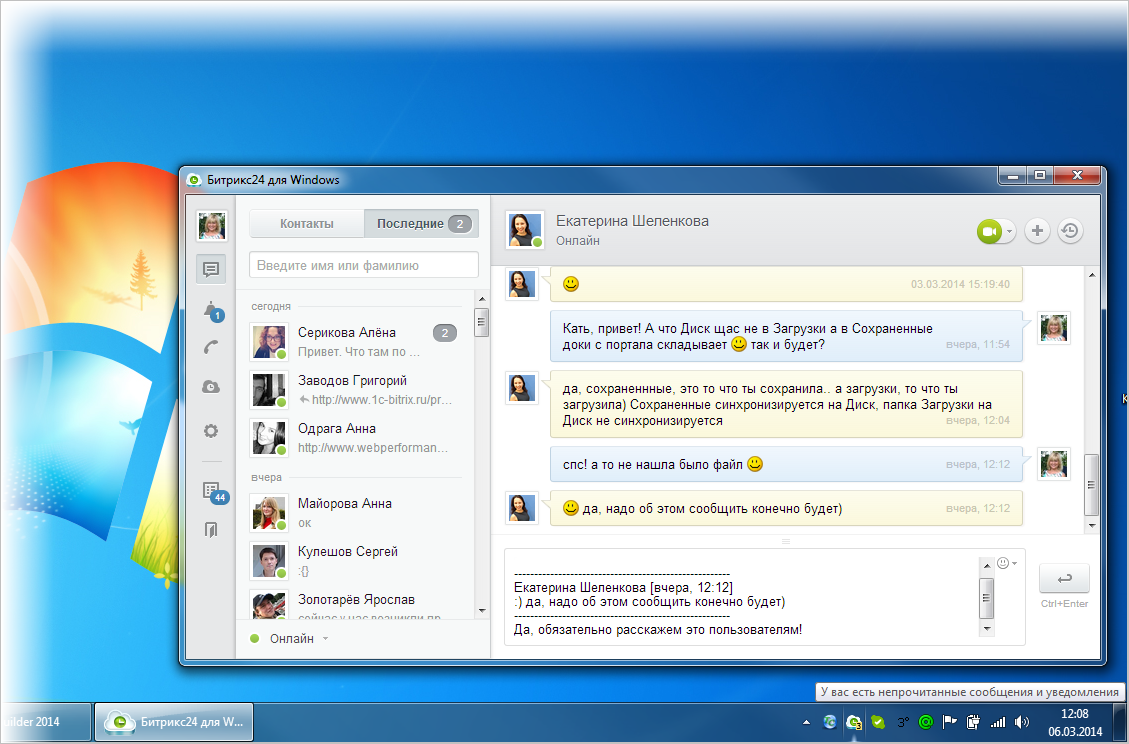Click the name search input field
The height and width of the screenshot is (744, 1129).
pos(364,265)
